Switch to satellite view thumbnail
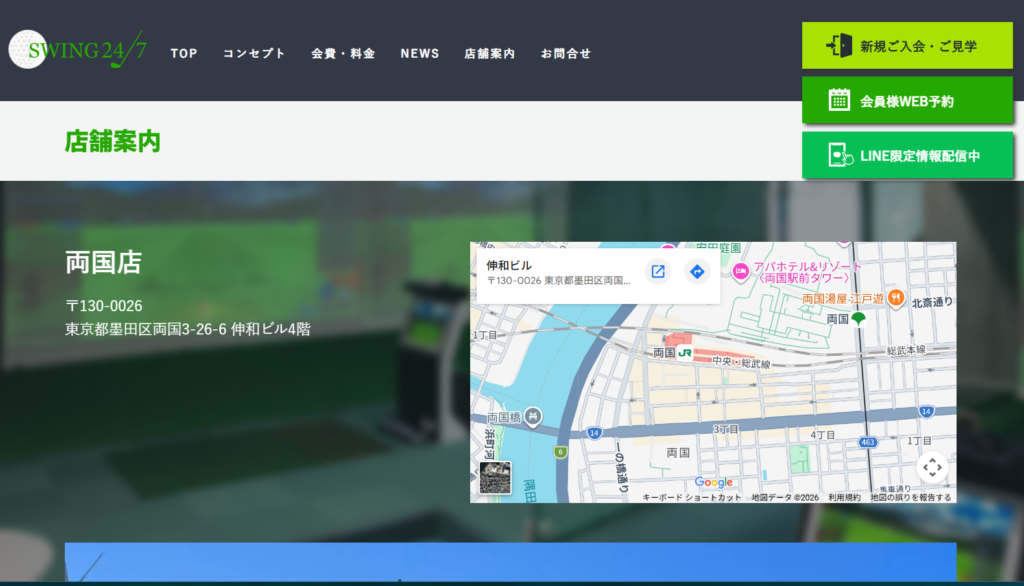Screen dimensions: 1024x586 (x=495, y=477)
